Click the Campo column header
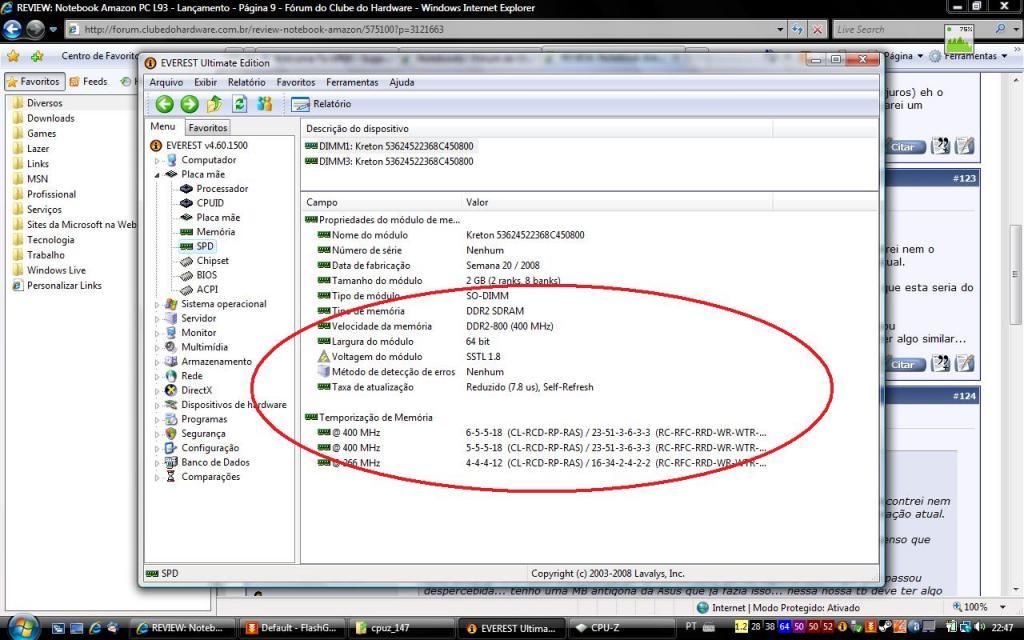The height and width of the screenshot is (640, 1024). tap(381, 202)
